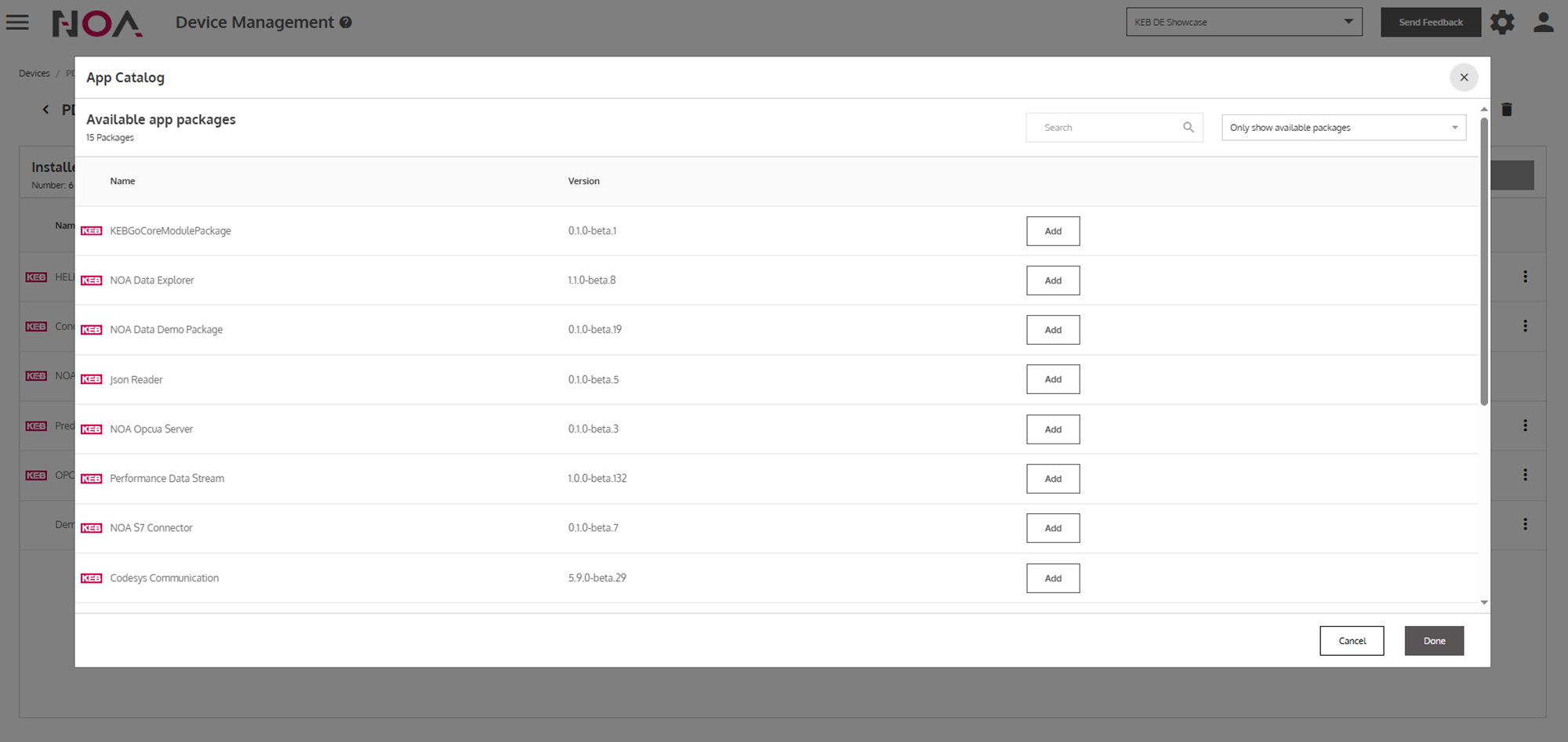
Task: Send Feedback via the top bar button
Action: pyautogui.click(x=1430, y=22)
